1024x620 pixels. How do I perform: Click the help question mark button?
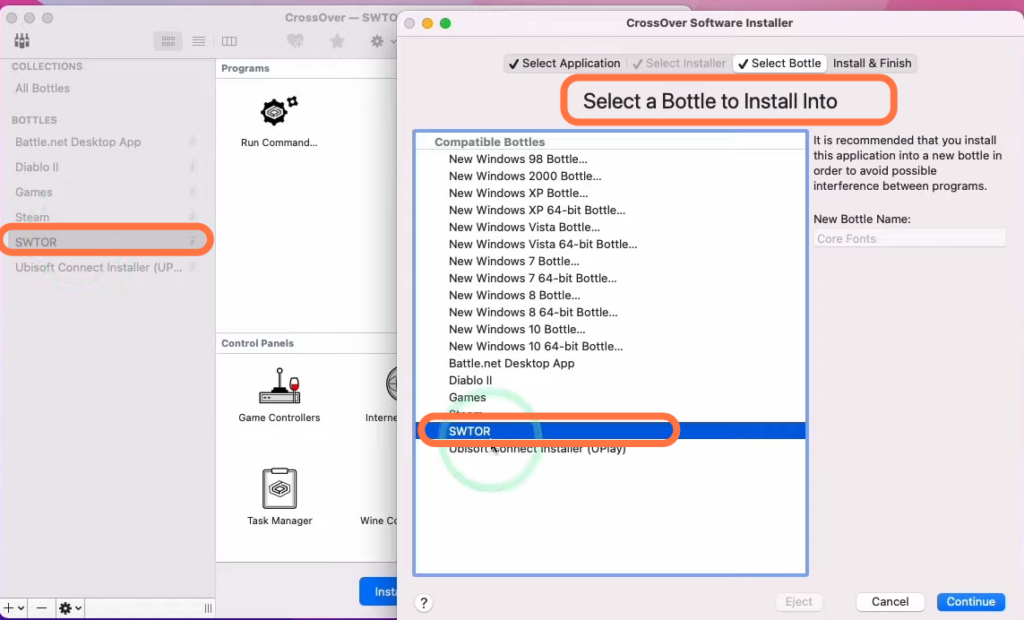pyautogui.click(x=424, y=603)
